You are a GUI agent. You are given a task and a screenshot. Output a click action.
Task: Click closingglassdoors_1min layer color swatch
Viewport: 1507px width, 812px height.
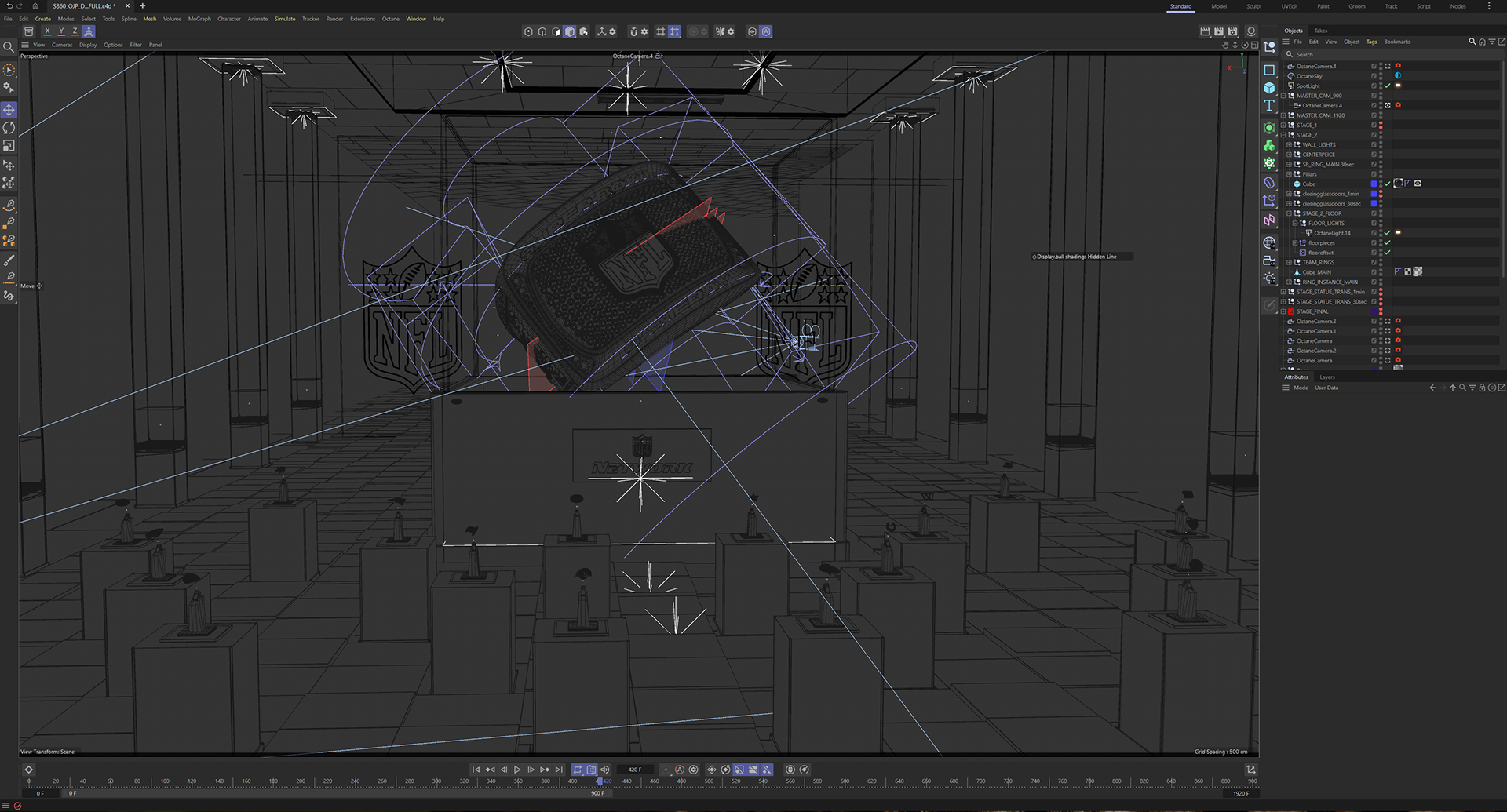click(x=1374, y=194)
